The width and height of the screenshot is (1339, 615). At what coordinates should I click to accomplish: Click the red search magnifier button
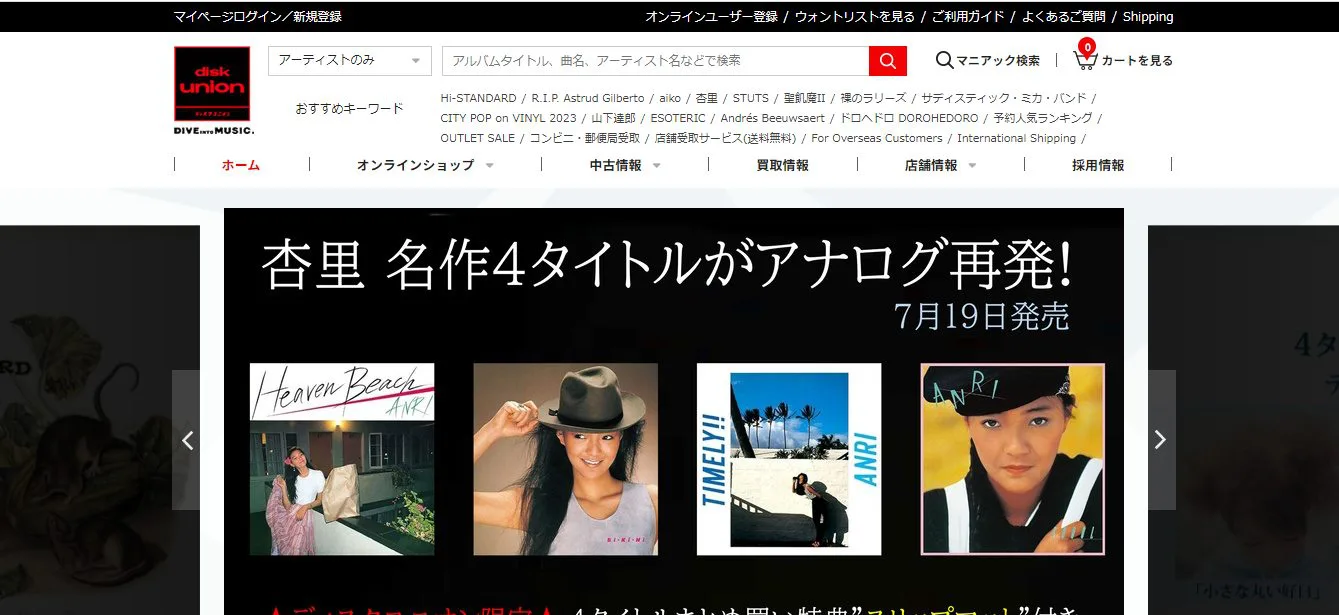pos(887,61)
